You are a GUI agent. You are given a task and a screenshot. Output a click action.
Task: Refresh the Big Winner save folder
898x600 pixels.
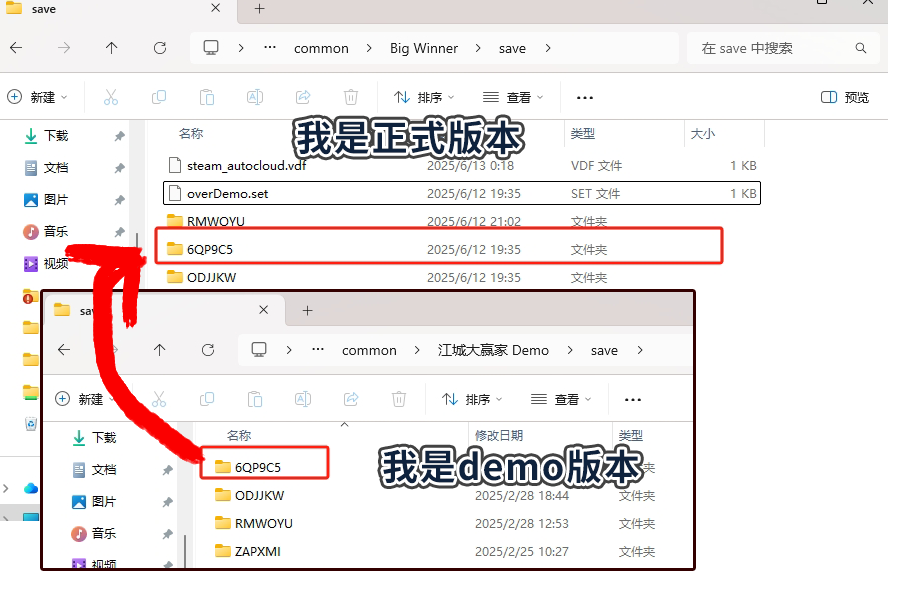pyautogui.click(x=160, y=48)
